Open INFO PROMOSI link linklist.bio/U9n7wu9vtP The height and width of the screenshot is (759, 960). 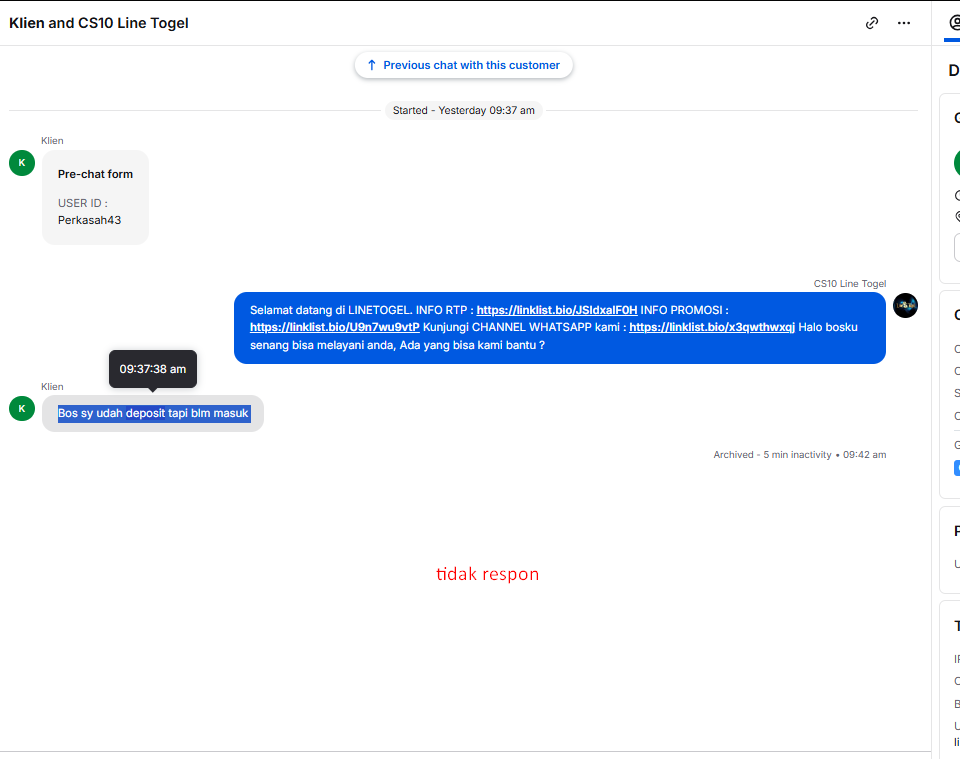pos(335,327)
